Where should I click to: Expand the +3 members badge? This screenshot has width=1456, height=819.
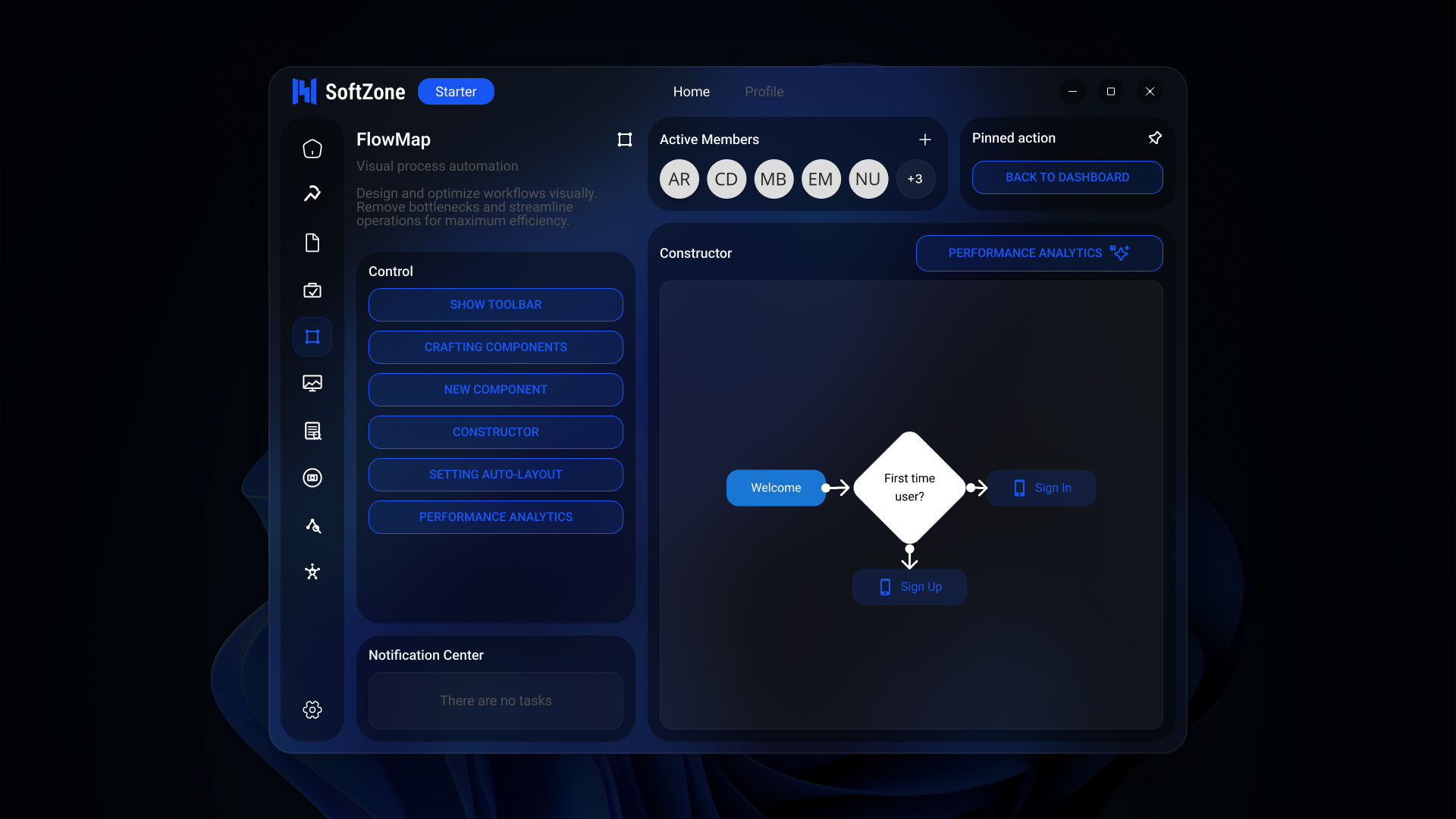click(x=915, y=179)
